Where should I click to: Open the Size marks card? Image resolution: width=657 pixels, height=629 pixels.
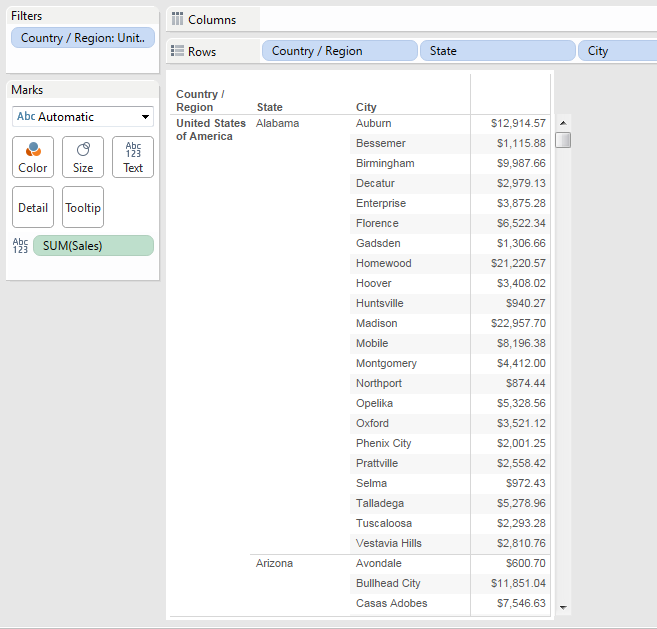[83, 157]
